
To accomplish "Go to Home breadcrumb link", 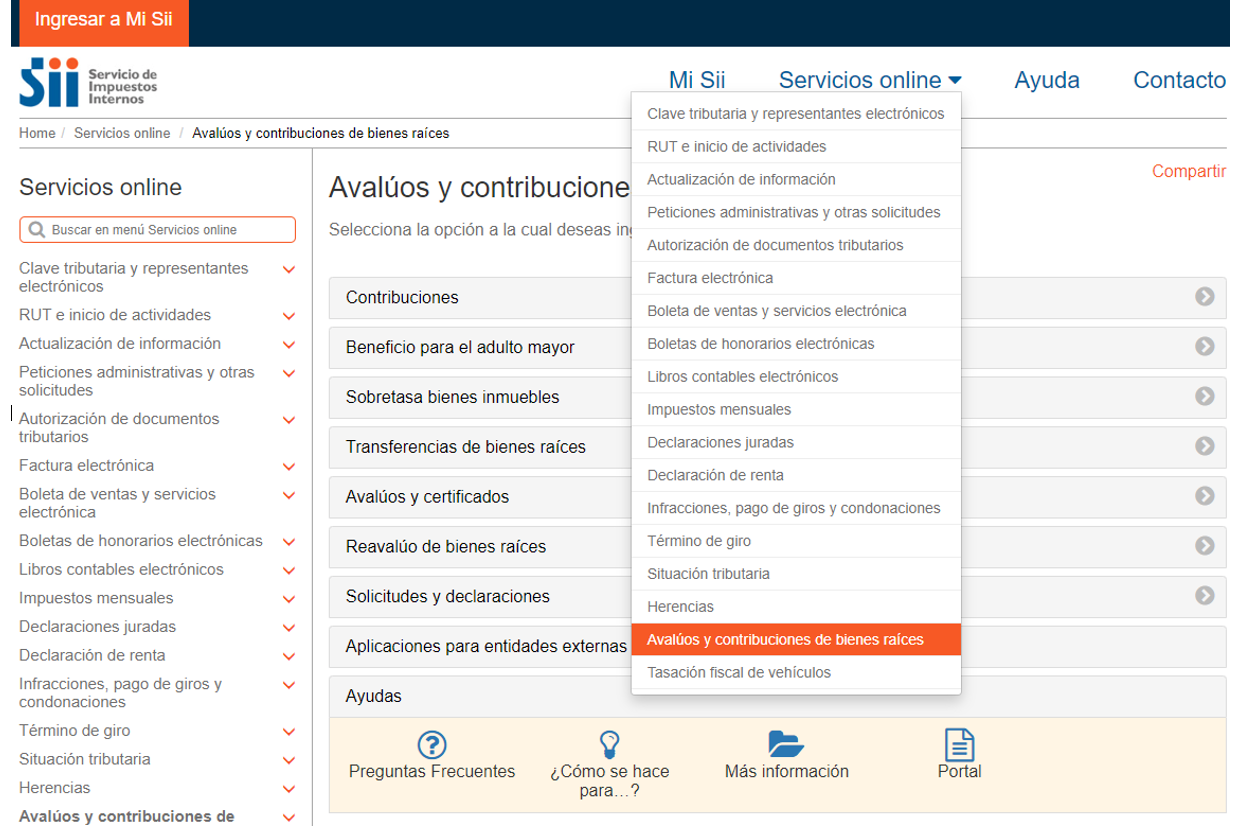I will (37, 133).
